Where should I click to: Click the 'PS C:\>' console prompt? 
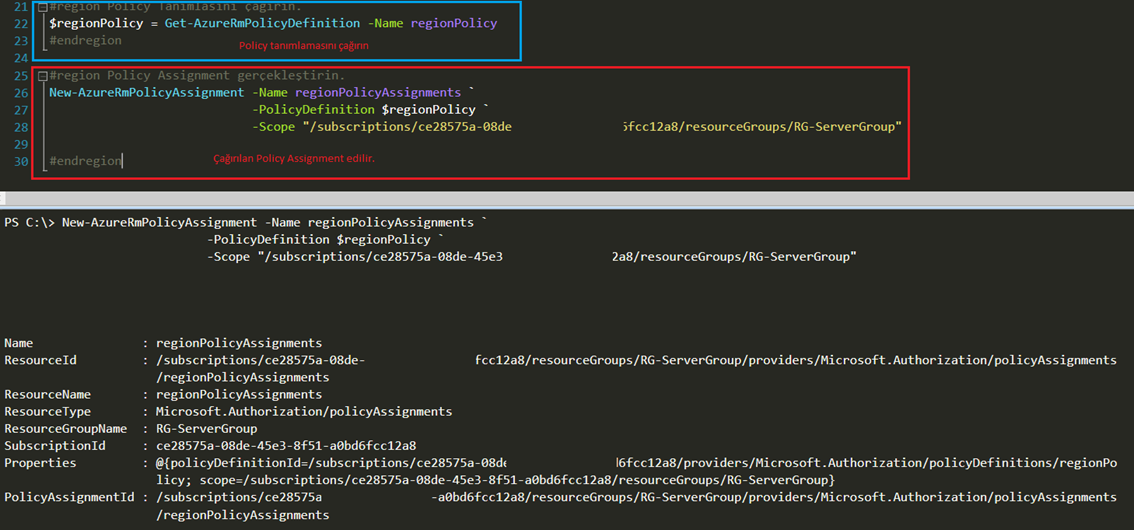coord(30,223)
